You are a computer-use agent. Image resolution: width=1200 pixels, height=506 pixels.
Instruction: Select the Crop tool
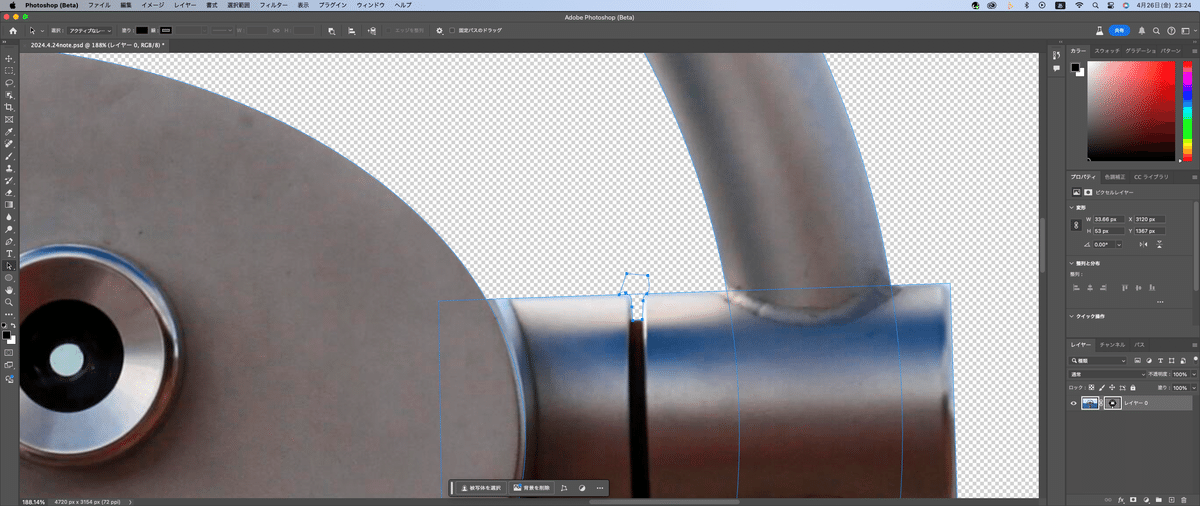pyautogui.click(x=9, y=107)
